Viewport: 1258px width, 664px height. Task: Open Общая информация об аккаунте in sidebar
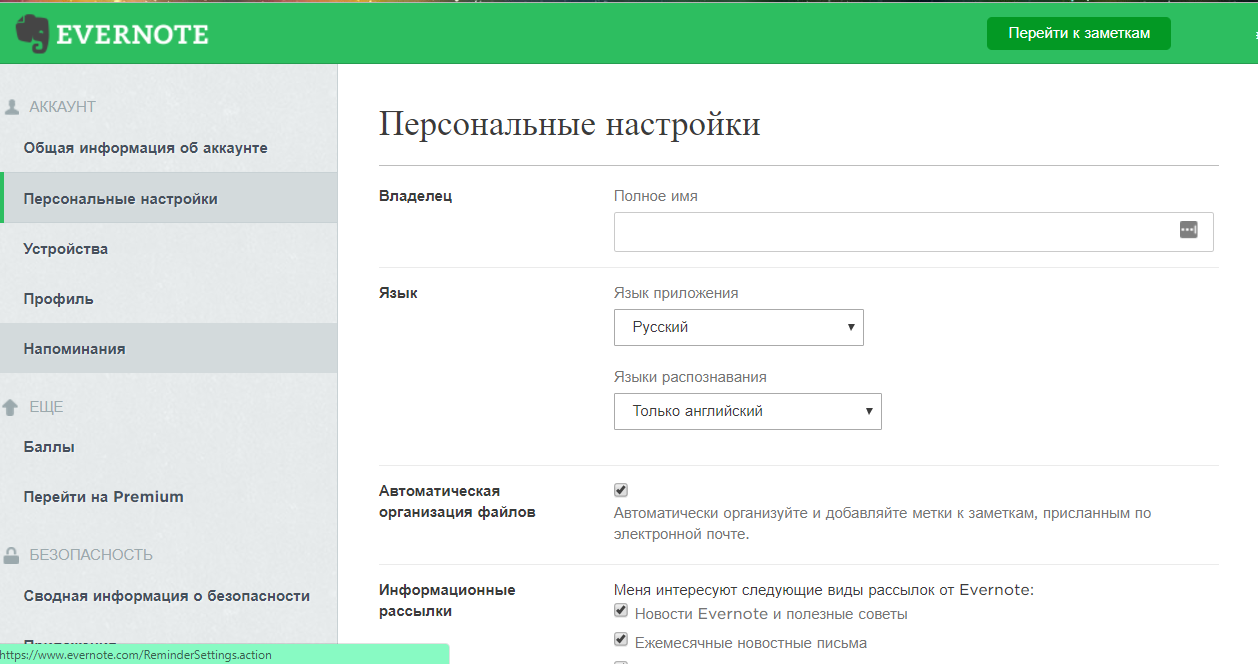click(146, 148)
